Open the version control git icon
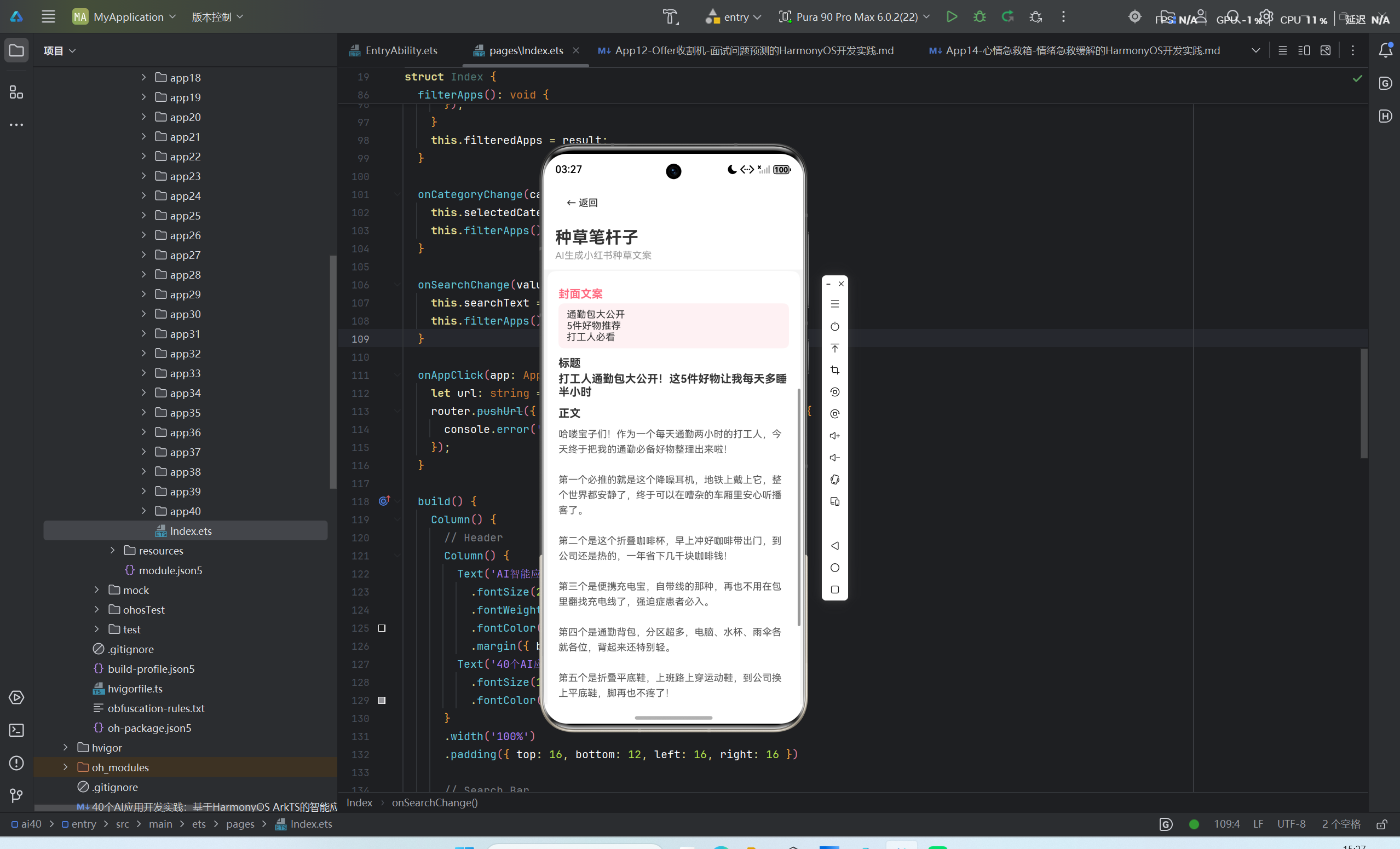 tap(16, 795)
